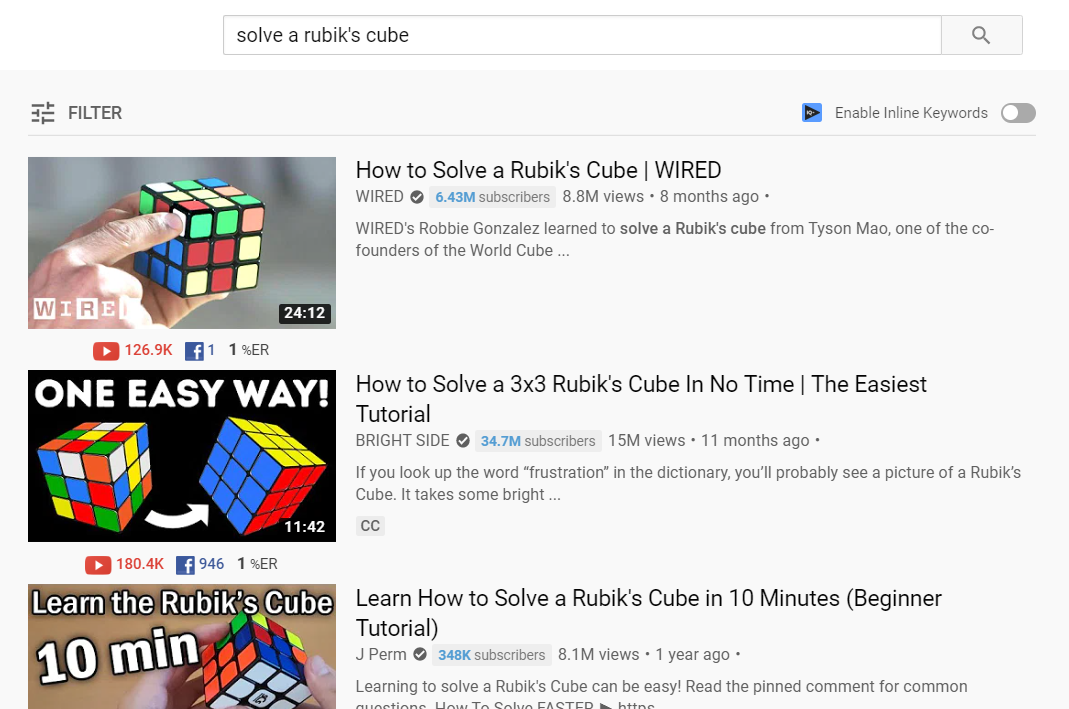Click the 348K subscribers badge
This screenshot has height=709, width=1069.
tap(492, 655)
